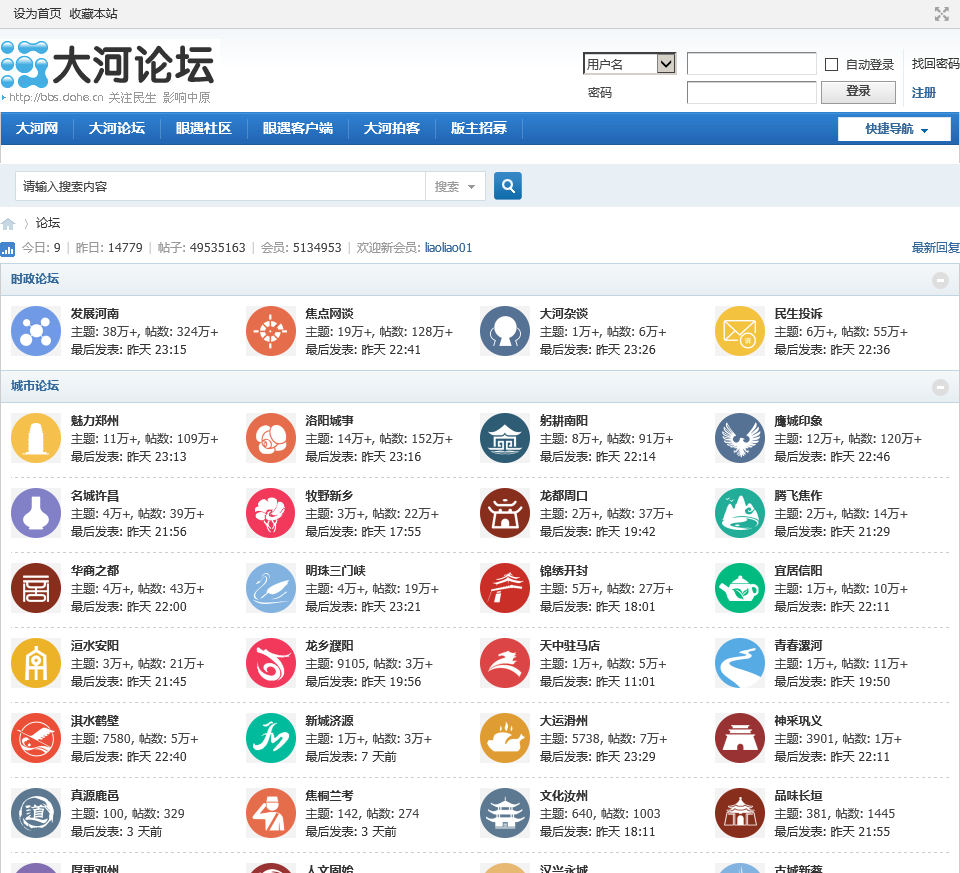
Task: Open the 腾飞焦作 mountain icon
Action: 740,513
